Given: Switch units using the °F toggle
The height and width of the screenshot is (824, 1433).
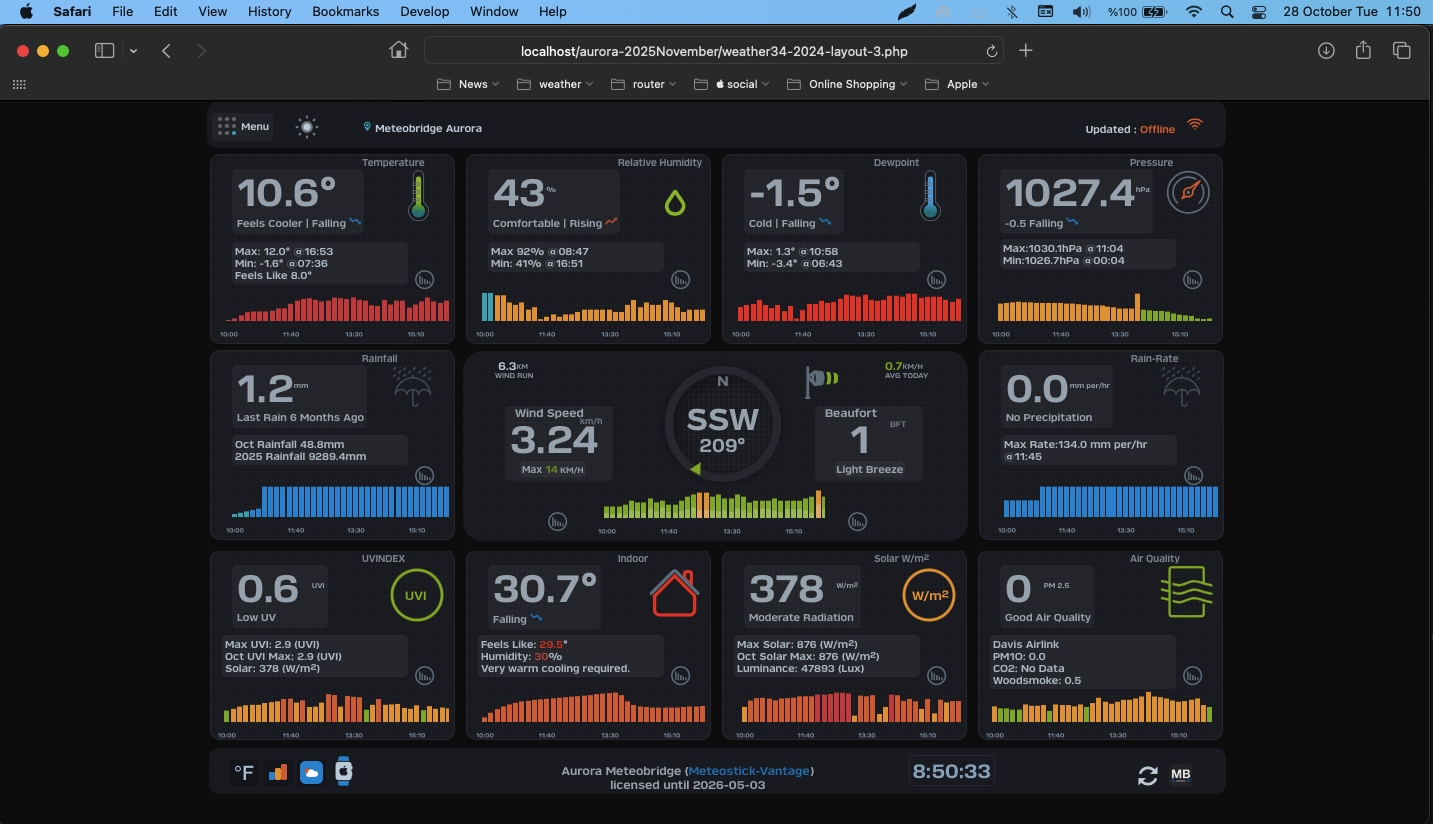Looking at the screenshot, I should (x=243, y=773).
